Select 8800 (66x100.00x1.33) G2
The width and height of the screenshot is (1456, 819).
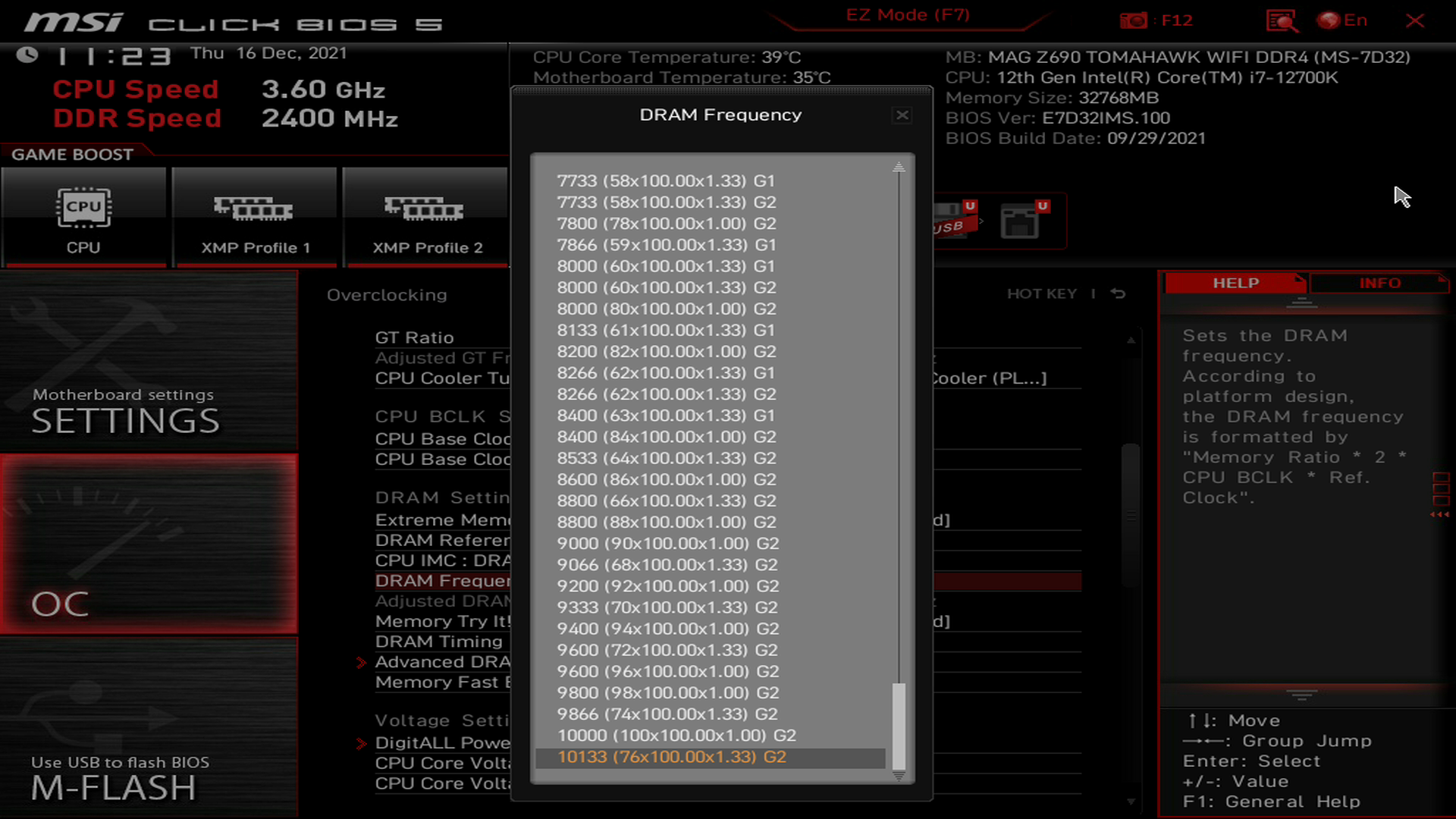(666, 500)
